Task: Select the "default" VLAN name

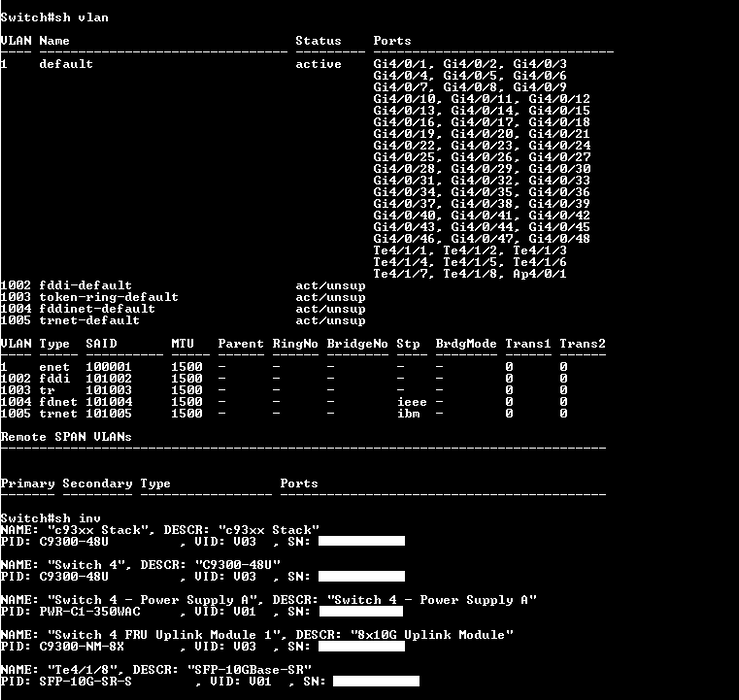Action: pos(66,64)
